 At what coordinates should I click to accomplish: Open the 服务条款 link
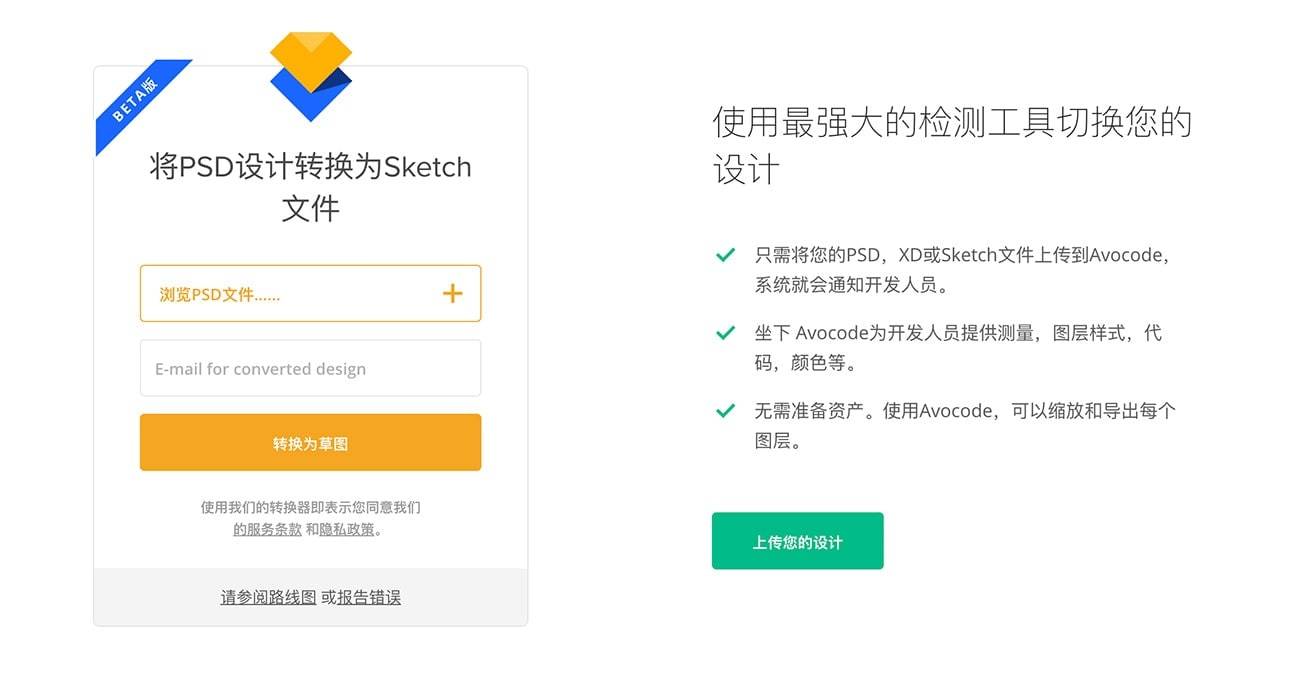[x=267, y=530]
